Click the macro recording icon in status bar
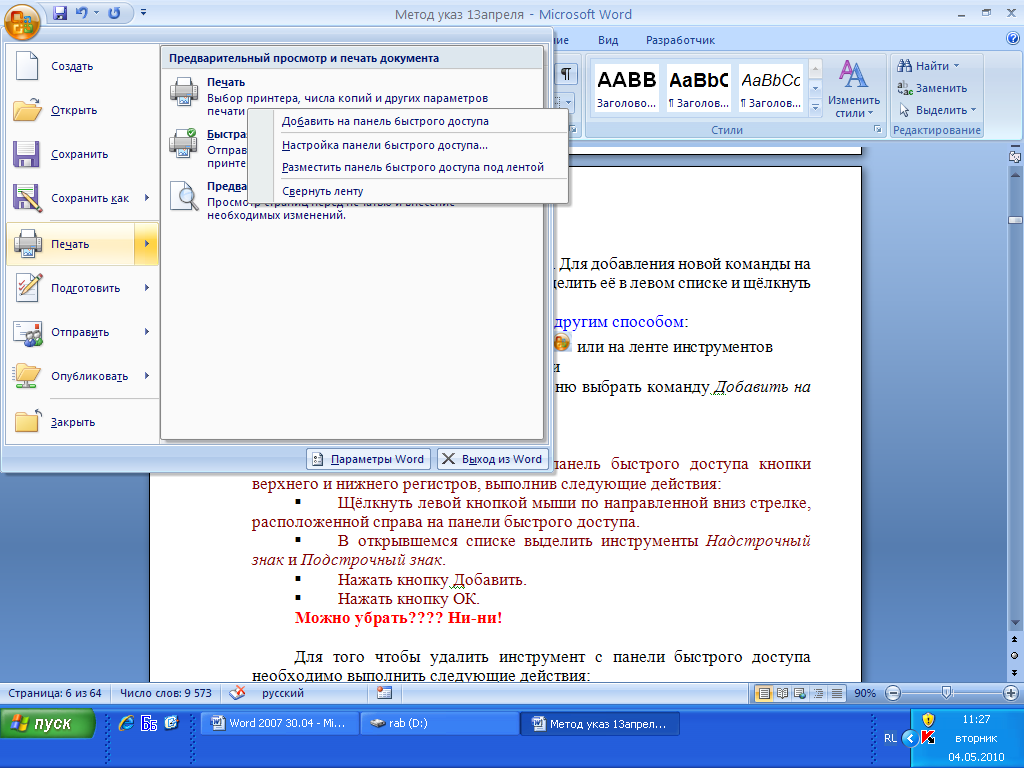1024x768 pixels. click(385, 693)
